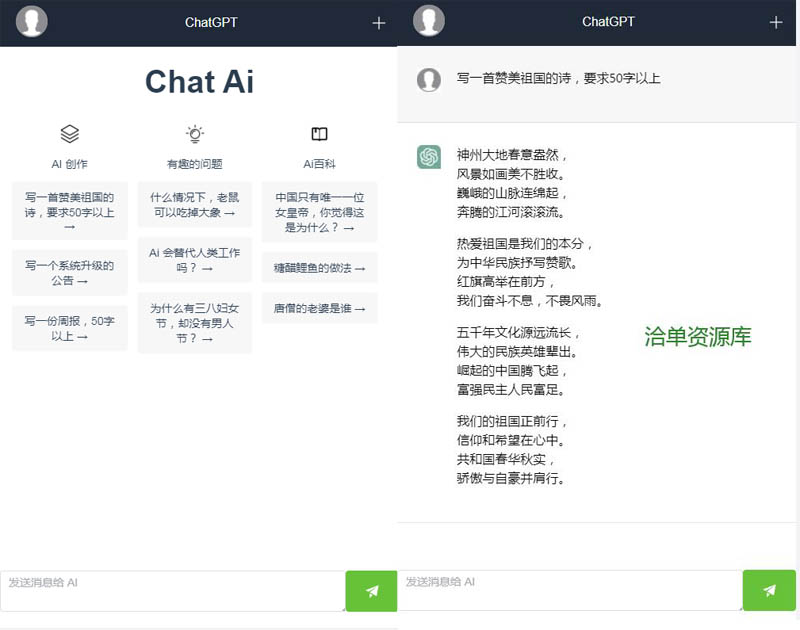This screenshot has width=800, height=630.
Task: Click the avatar beside the user's poem request
Action: [429, 80]
